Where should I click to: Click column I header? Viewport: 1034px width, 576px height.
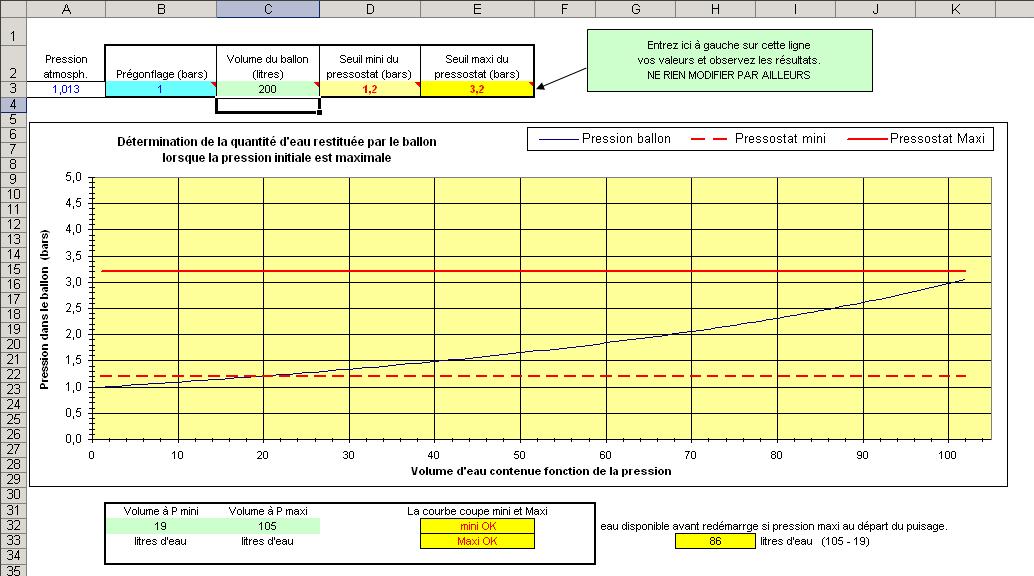pyautogui.click(x=795, y=9)
